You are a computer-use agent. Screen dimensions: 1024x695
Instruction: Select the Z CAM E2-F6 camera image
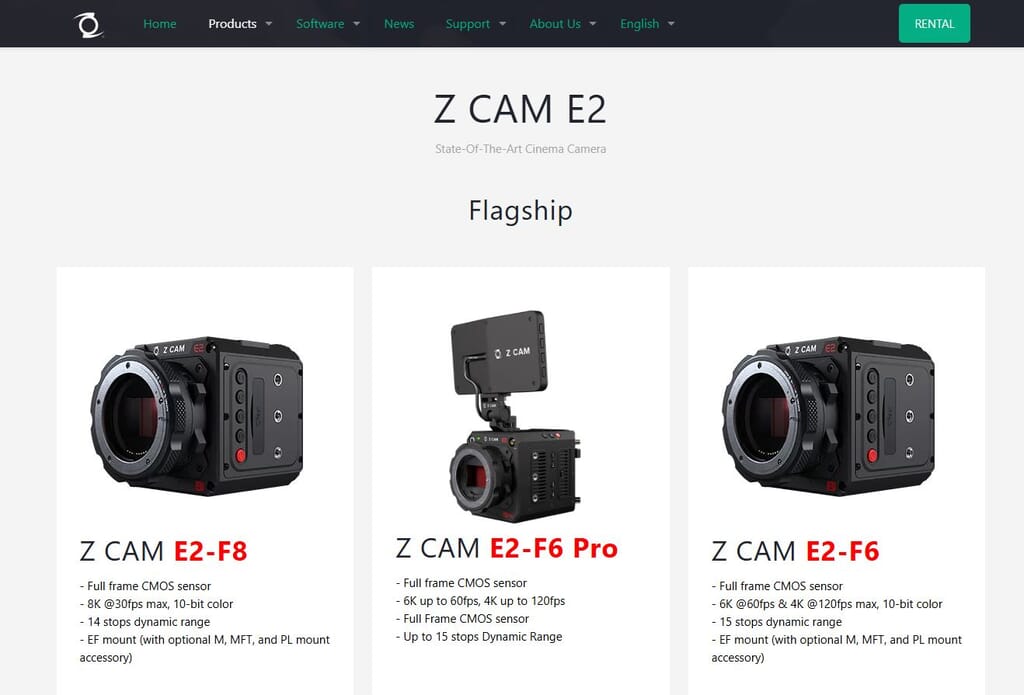[x=828, y=416]
